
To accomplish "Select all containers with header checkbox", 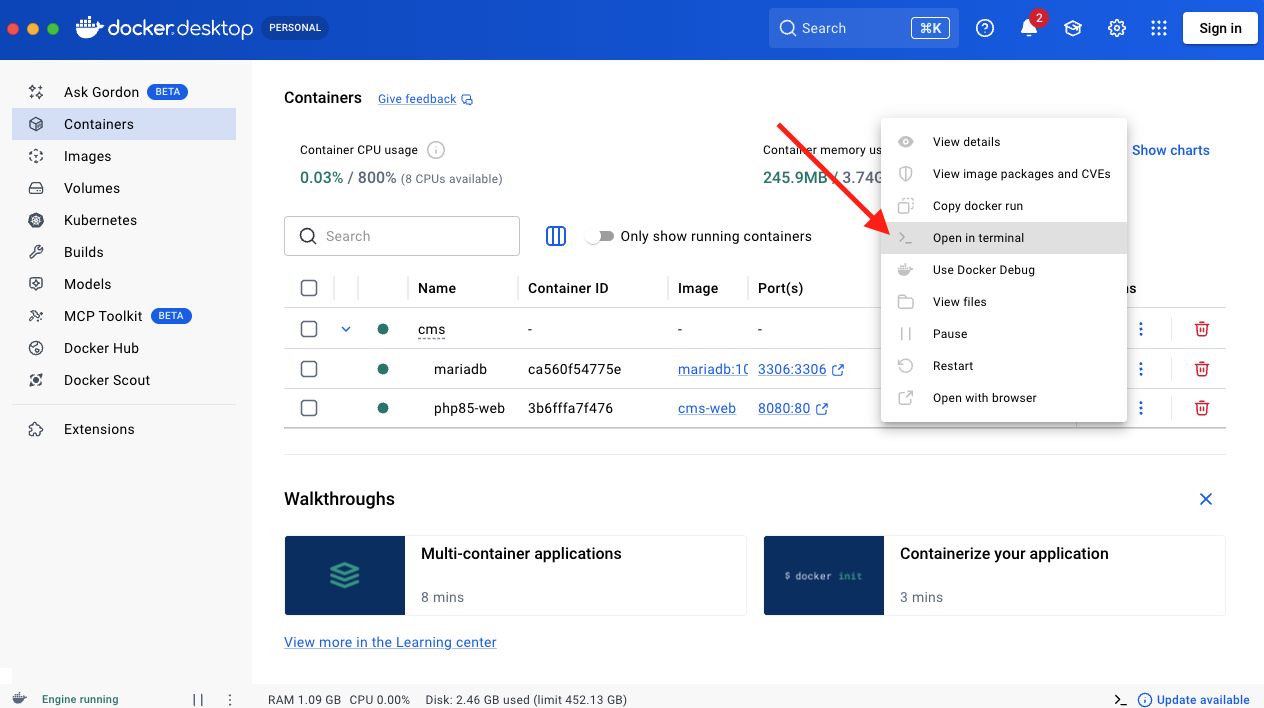I will click(309, 288).
